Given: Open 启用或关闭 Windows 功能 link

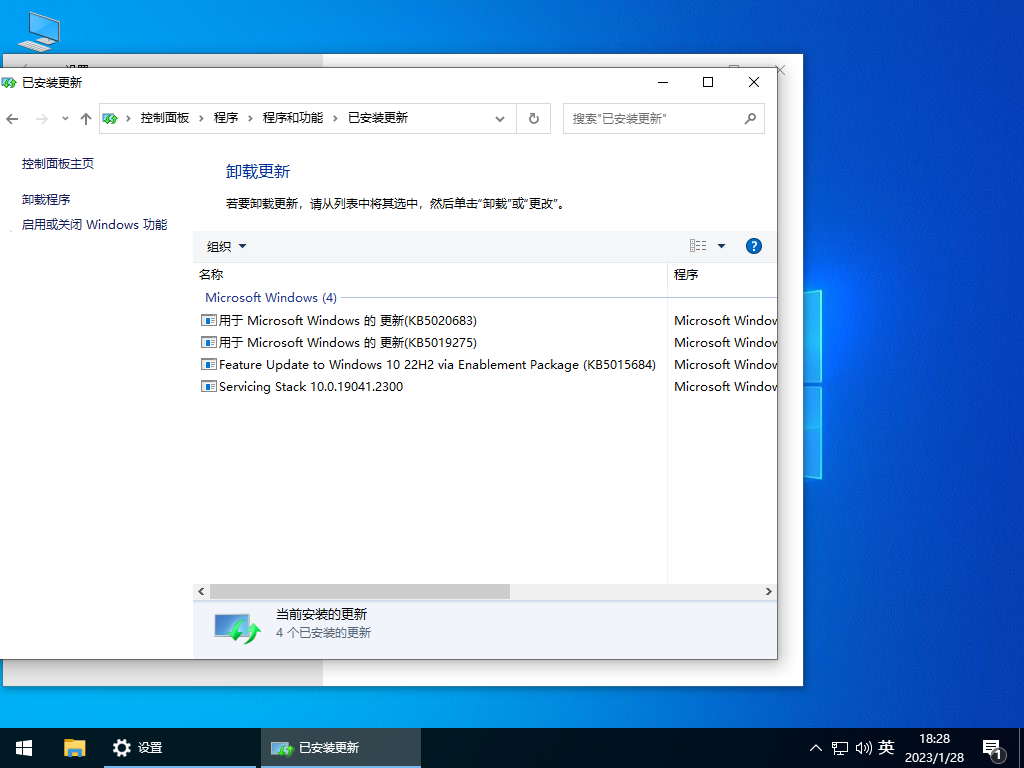Looking at the screenshot, I should click(x=94, y=225).
